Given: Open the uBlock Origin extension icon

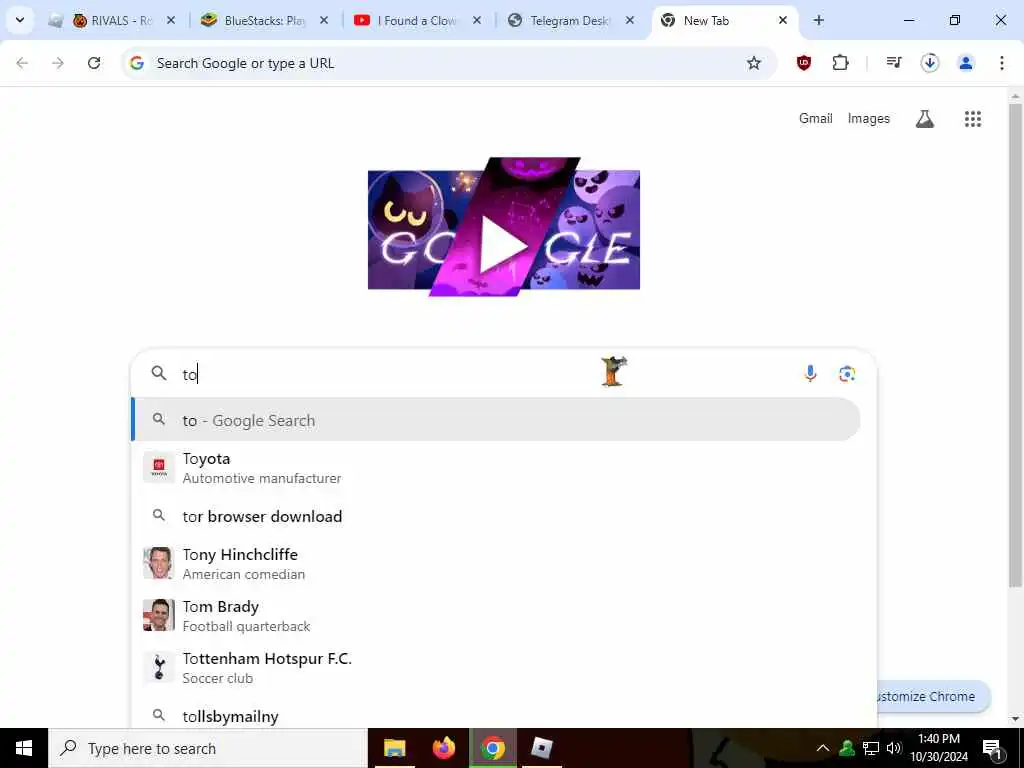Looking at the screenshot, I should 804,63.
